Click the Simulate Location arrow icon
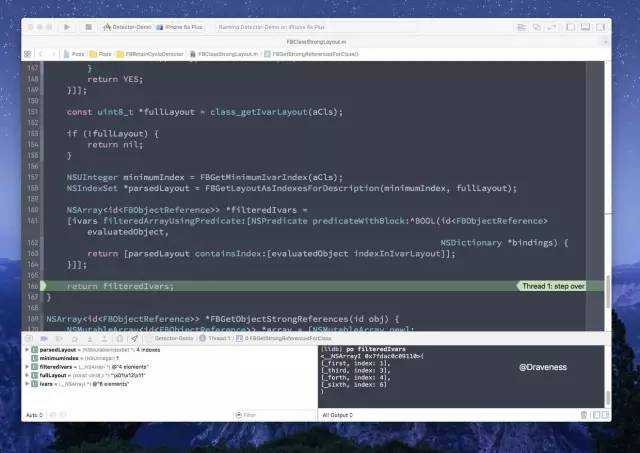The width and height of the screenshot is (640, 453). 134,338
